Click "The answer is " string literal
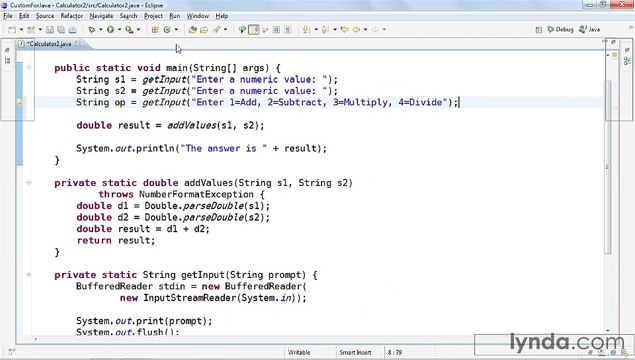Image resolution: width=635 pixels, height=360 pixels. (x=224, y=148)
